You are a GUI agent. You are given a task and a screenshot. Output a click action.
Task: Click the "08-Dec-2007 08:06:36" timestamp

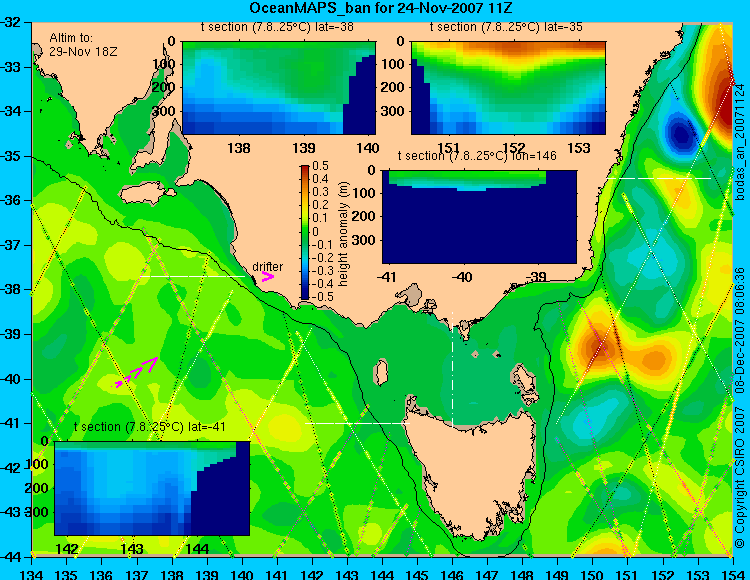click(x=740, y=330)
